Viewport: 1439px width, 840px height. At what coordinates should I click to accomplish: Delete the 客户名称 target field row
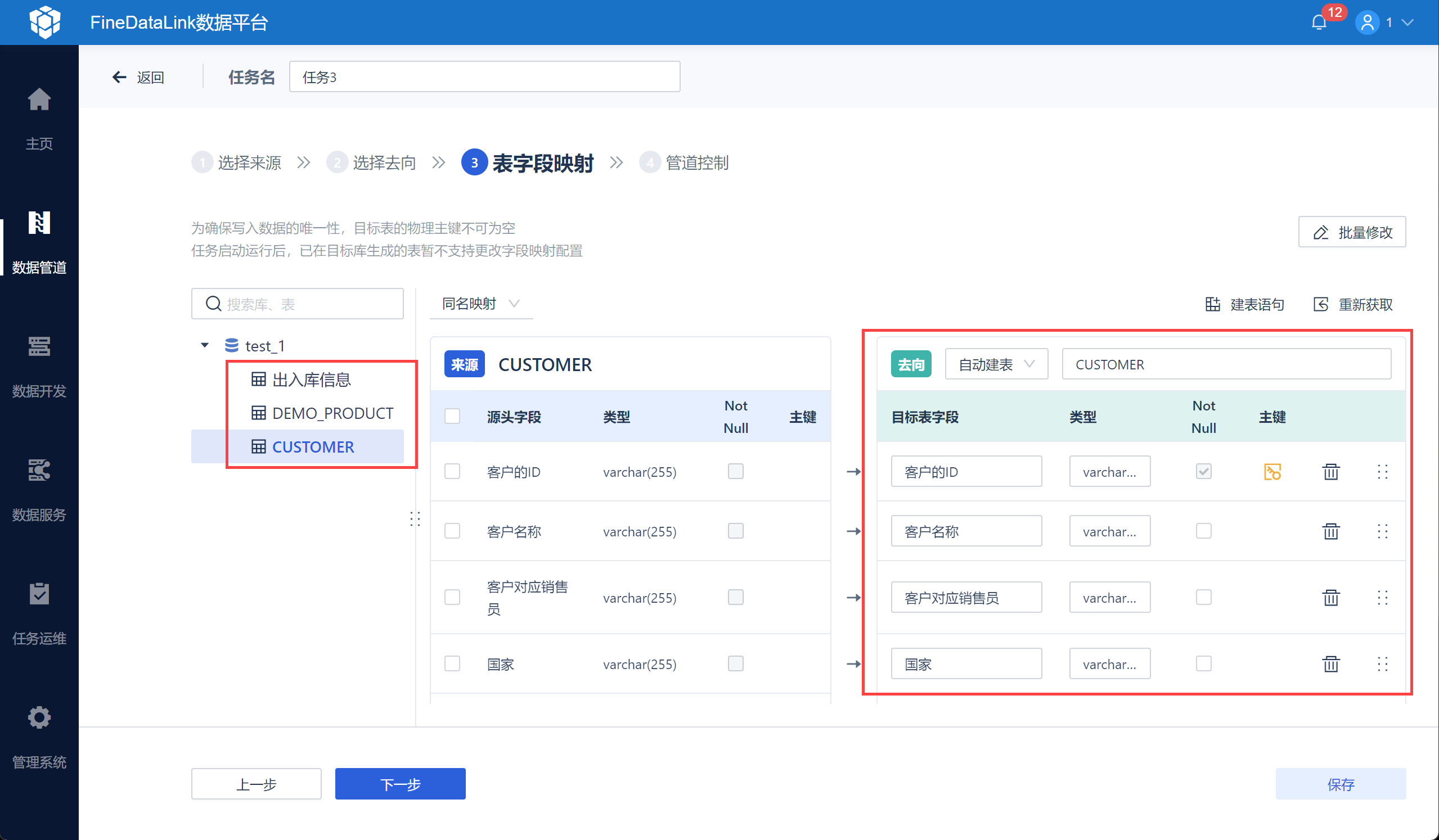pyautogui.click(x=1330, y=531)
